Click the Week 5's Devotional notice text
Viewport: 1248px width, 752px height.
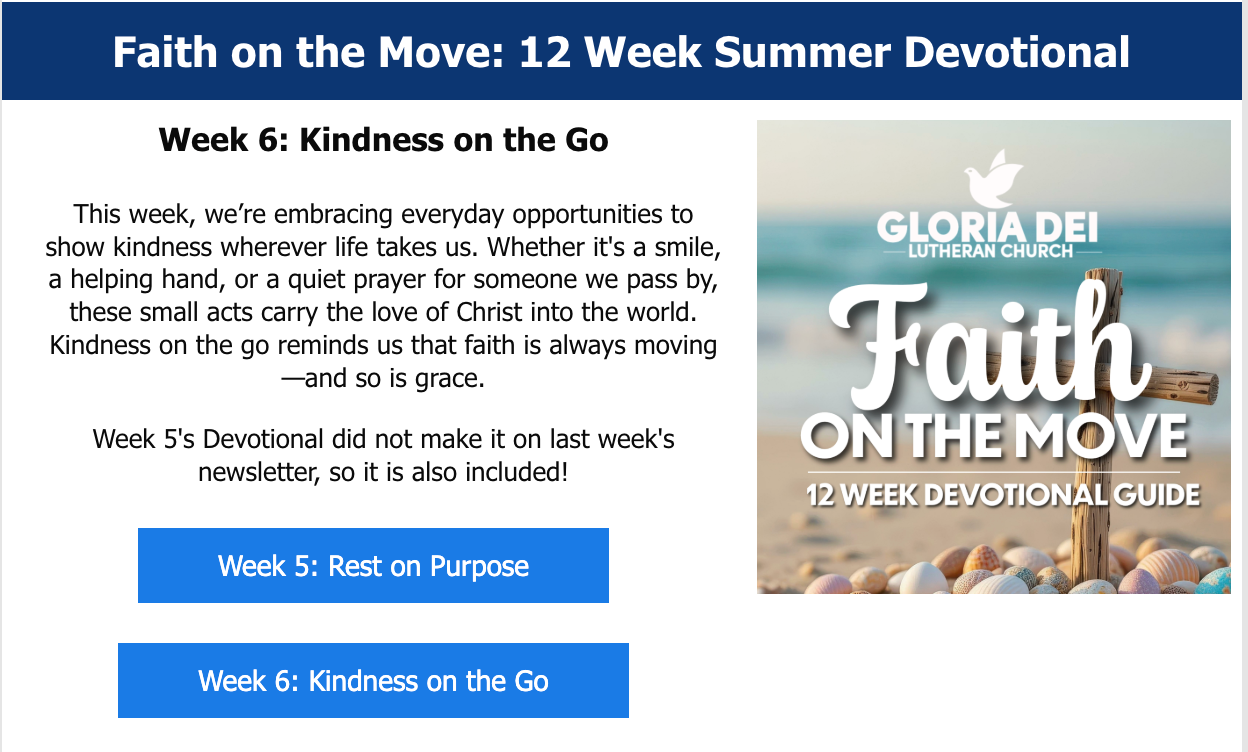coord(383,439)
